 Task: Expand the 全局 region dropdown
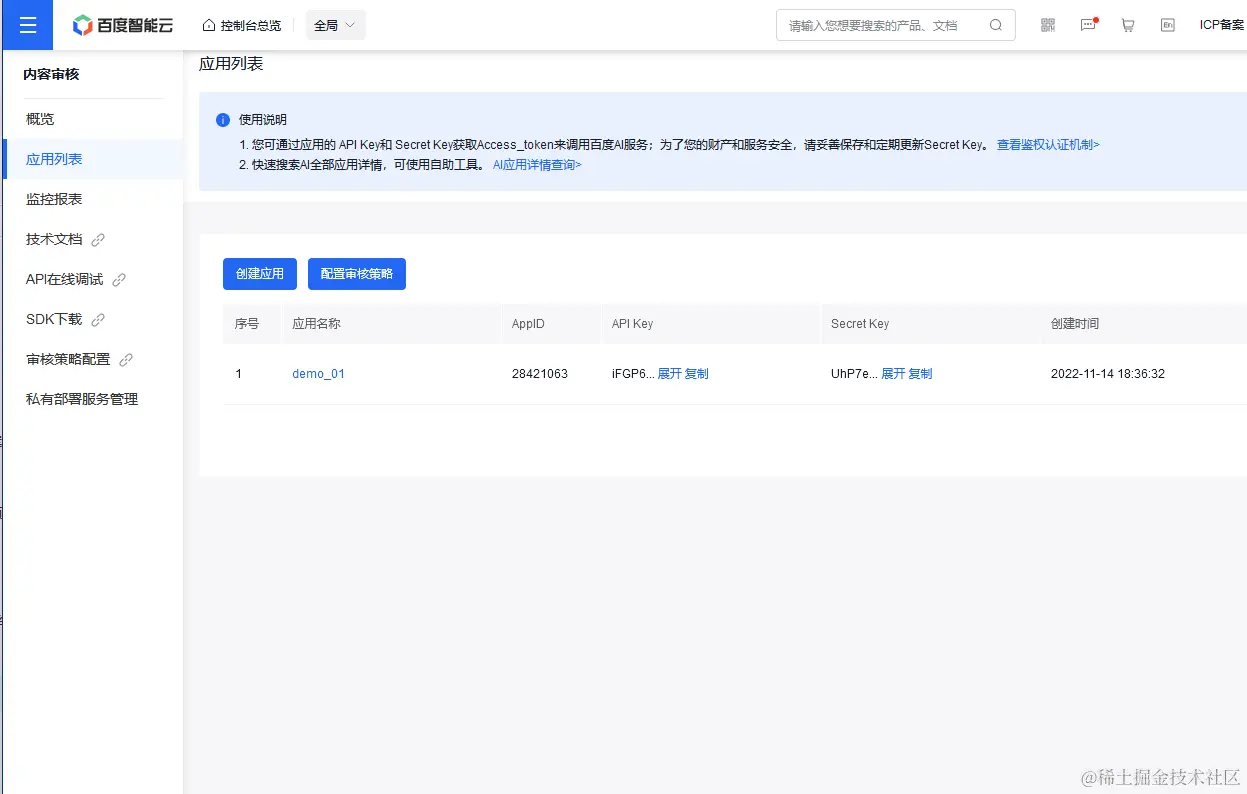pos(335,25)
